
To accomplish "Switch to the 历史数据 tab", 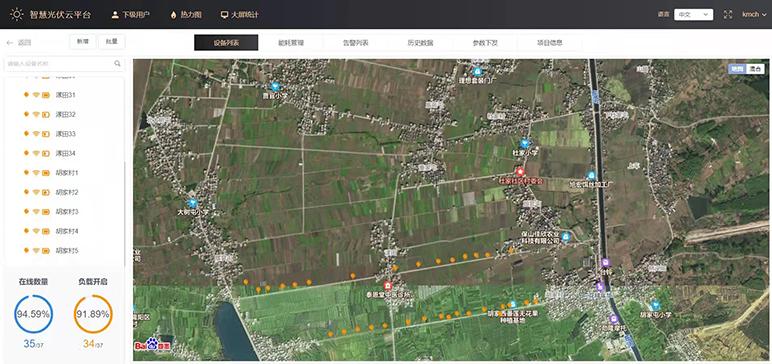I will click(x=420, y=43).
